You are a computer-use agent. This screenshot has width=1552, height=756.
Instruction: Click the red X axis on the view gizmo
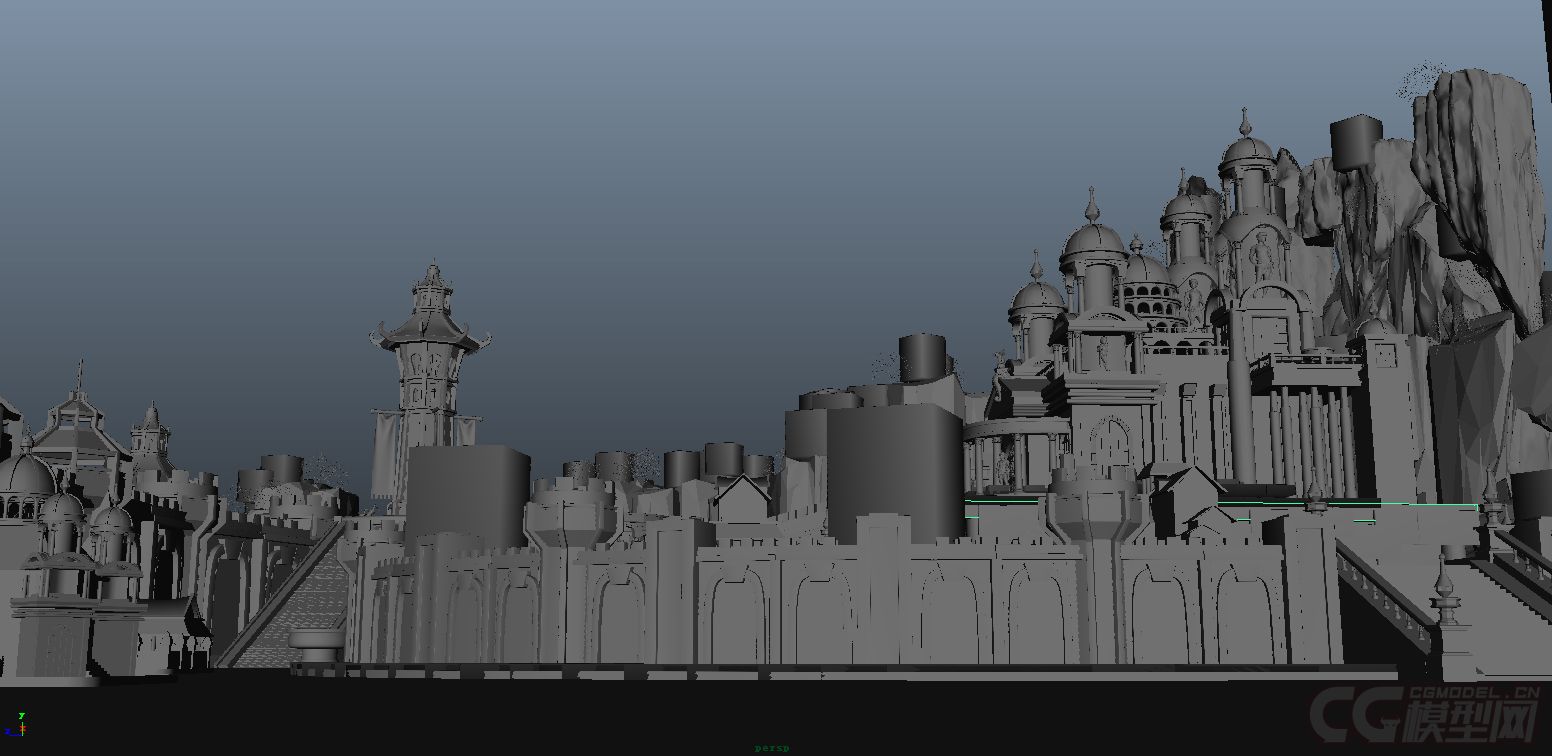[x=24, y=727]
